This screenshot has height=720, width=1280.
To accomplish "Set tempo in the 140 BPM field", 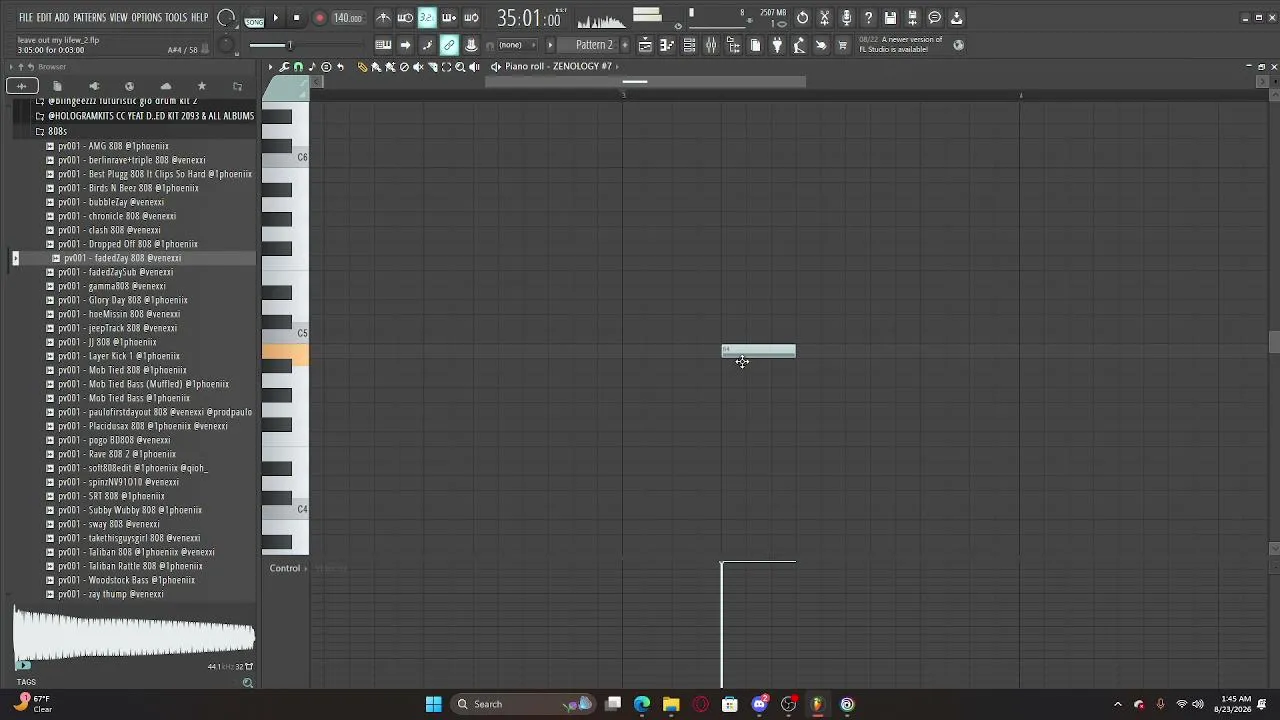I will 347,18.
